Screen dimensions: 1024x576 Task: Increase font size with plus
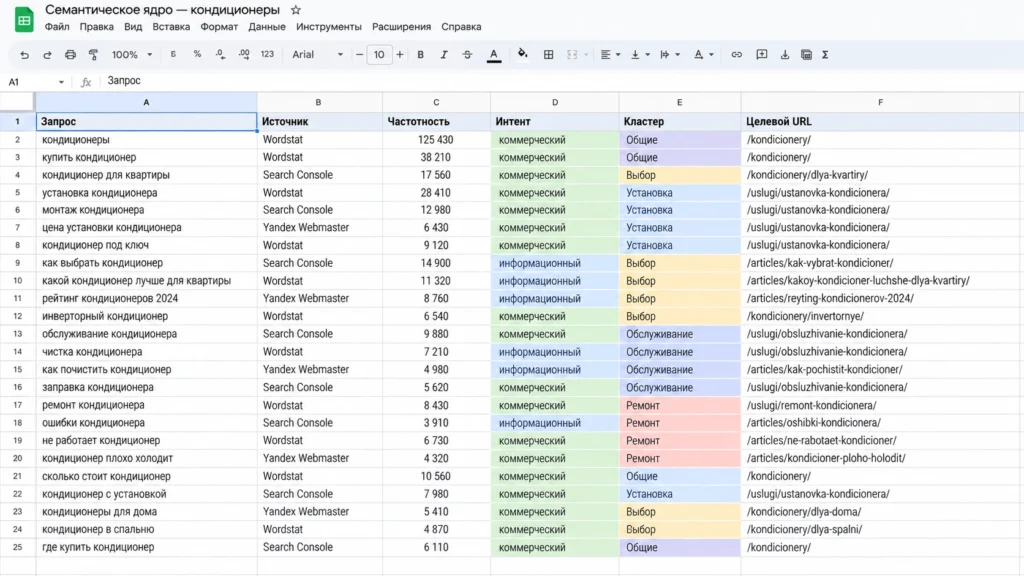tap(400, 55)
